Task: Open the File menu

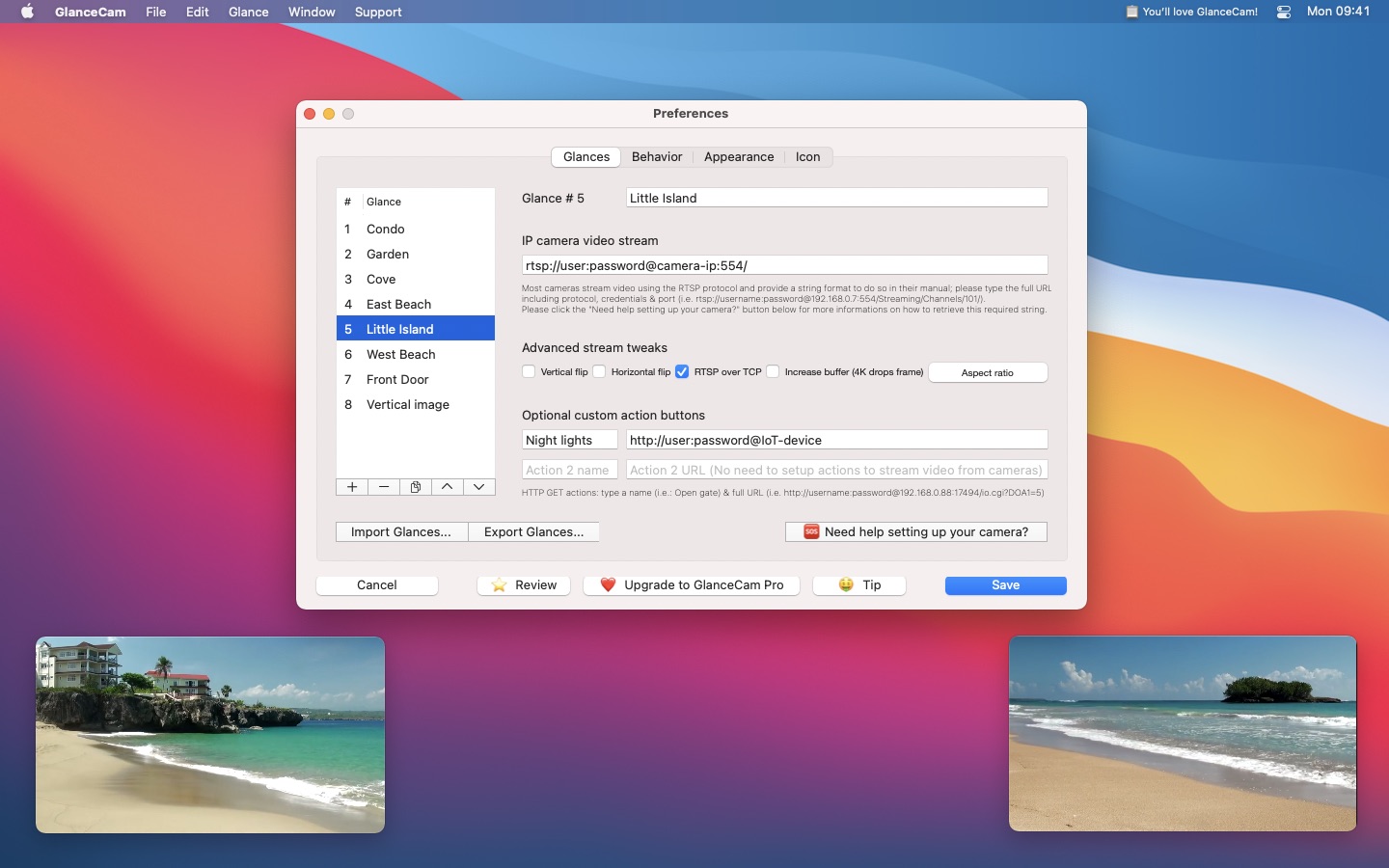Action: point(156,12)
